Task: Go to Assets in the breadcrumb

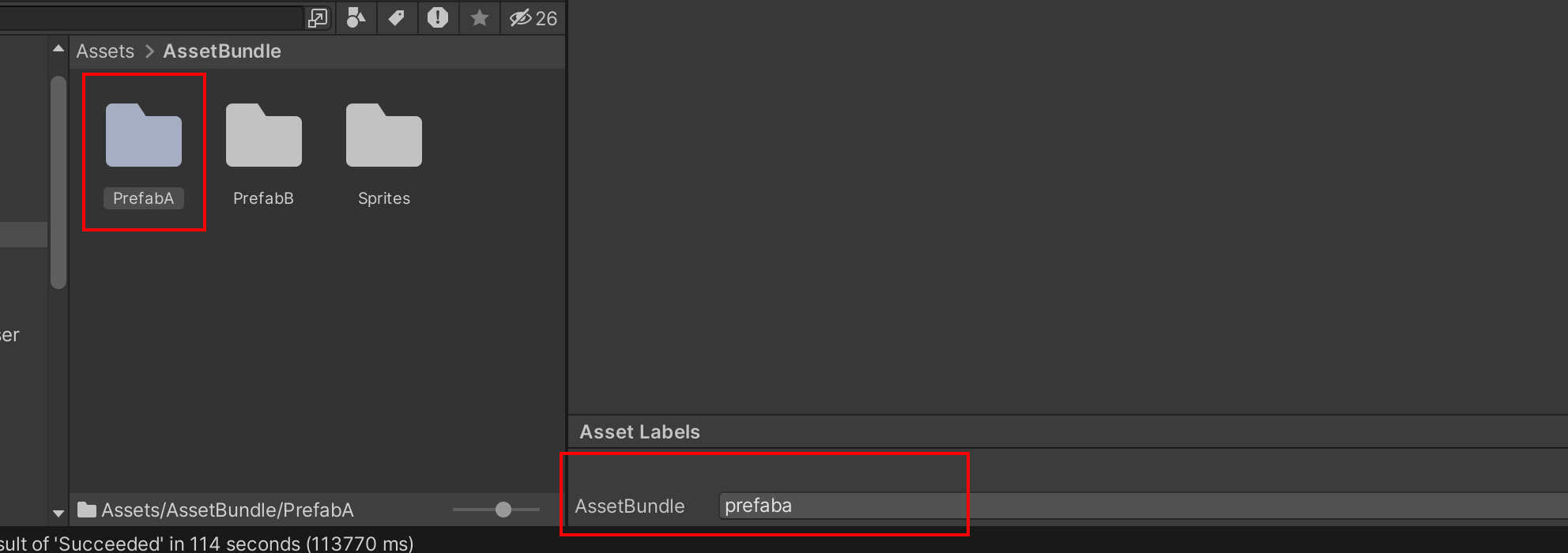Action: click(105, 51)
